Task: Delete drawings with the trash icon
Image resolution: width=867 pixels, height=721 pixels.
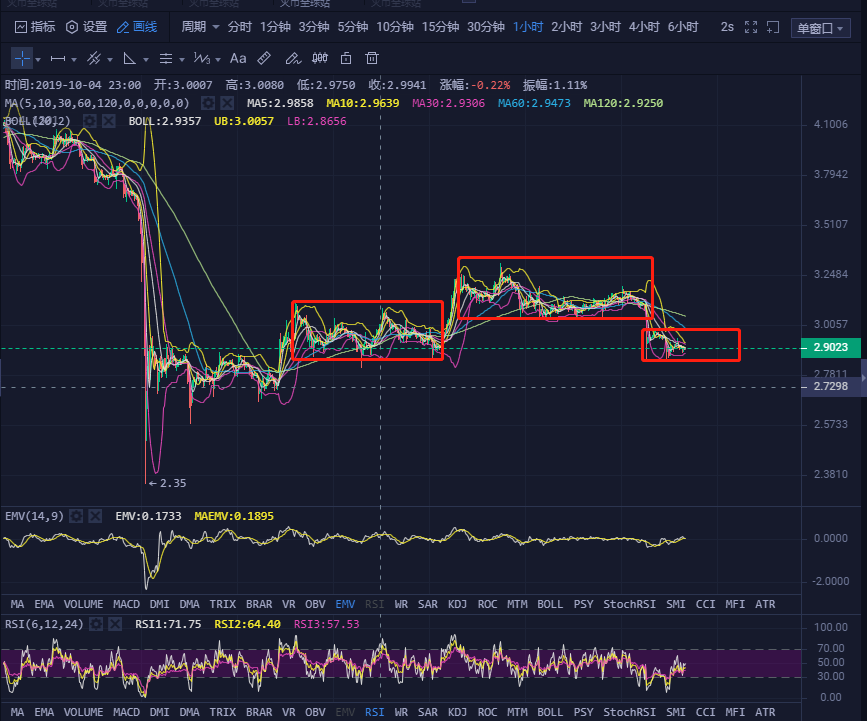Action: point(372,58)
